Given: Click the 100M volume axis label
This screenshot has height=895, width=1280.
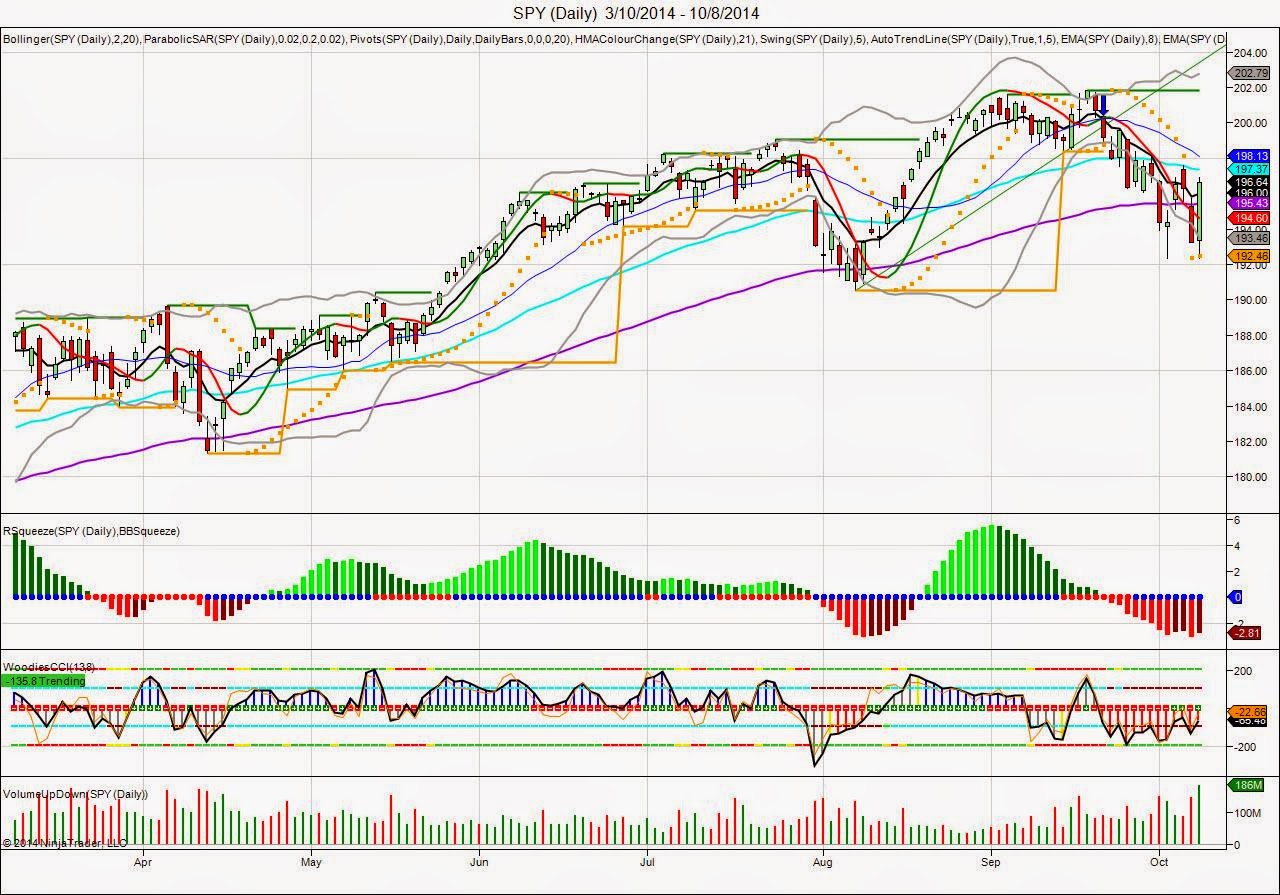Looking at the screenshot, I should pos(1250,813).
